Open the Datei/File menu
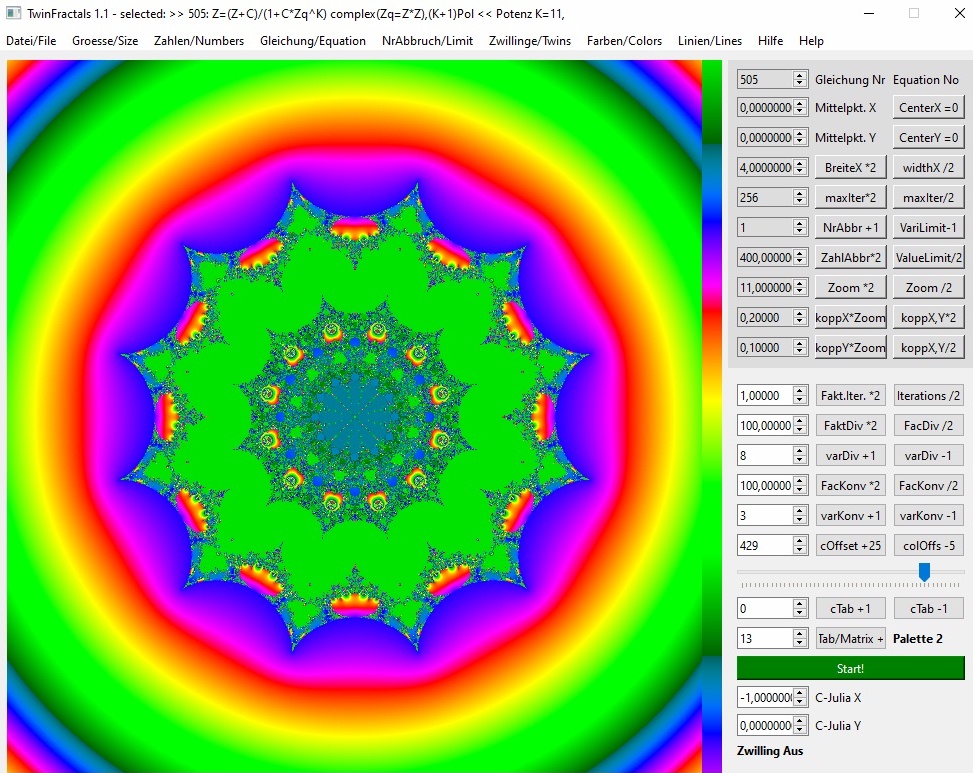973x773 pixels. coord(31,41)
